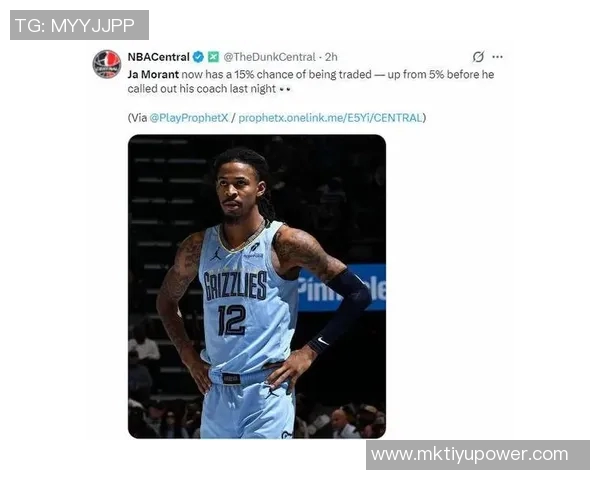600x480 pixels.
Task: Open the @PlayProphetX mention
Action: 189,118
